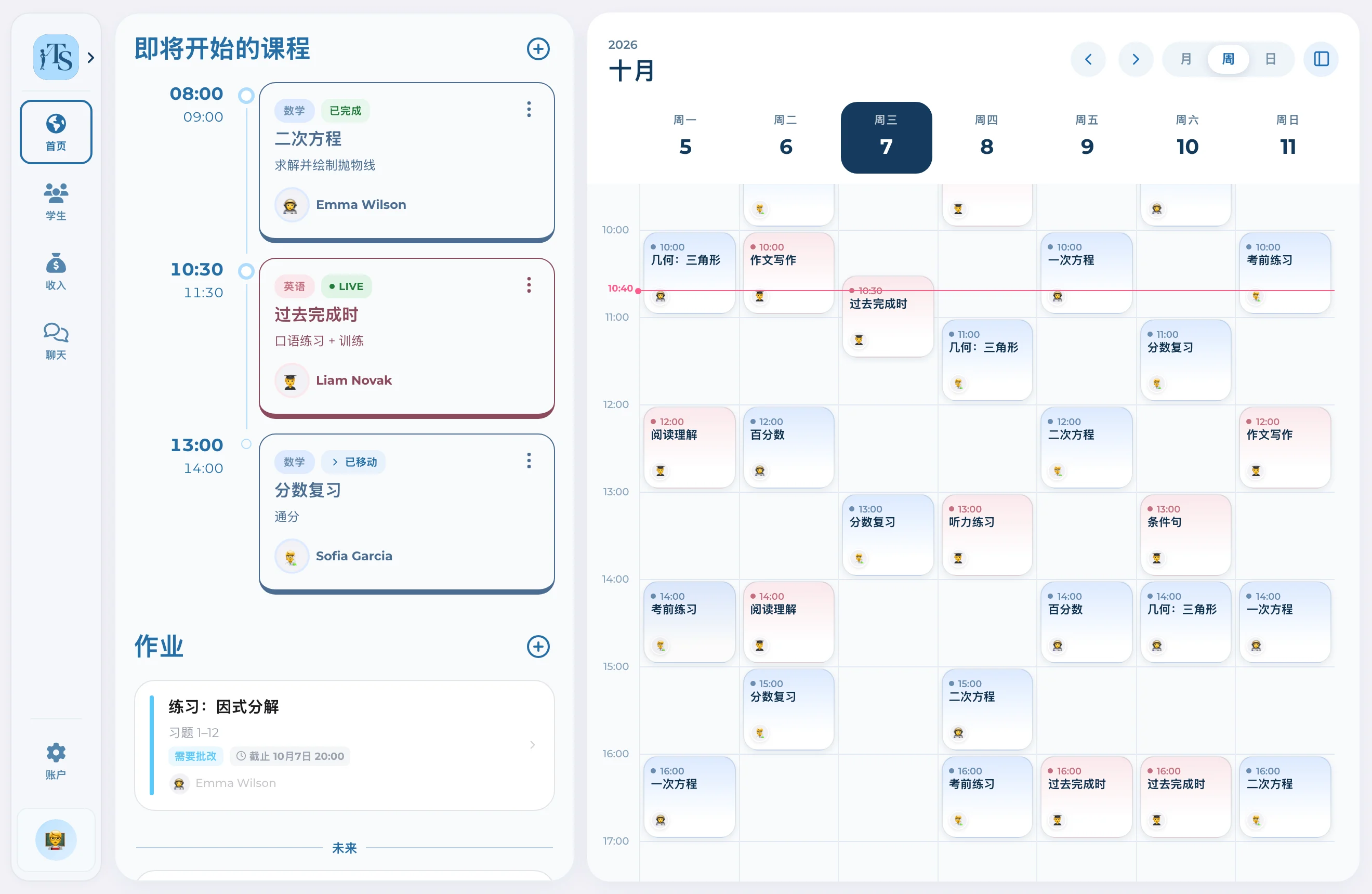
Task: Toggle the calendar side panel layout icon
Action: pos(1321,59)
